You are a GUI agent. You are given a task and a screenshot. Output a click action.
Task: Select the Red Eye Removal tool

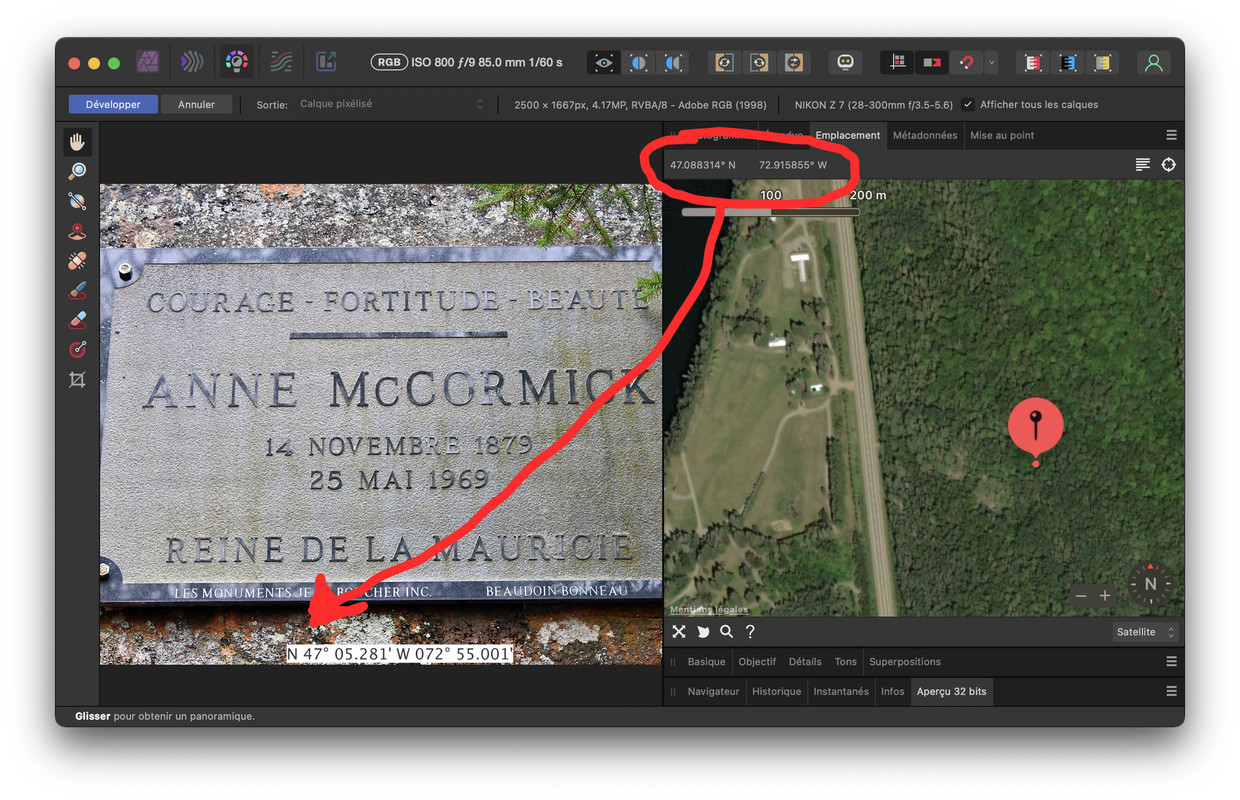pos(77,231)
